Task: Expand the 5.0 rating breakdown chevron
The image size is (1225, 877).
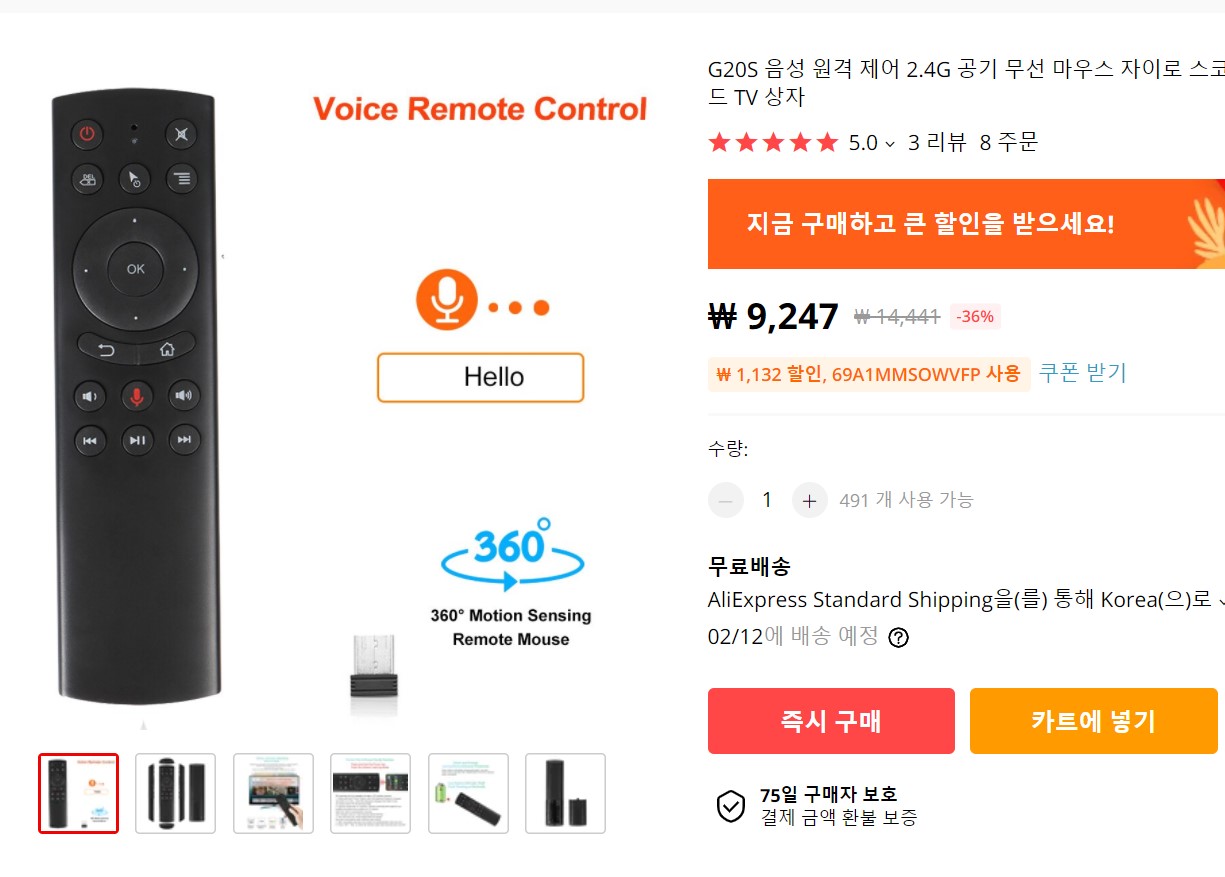Action: [890, 144]
